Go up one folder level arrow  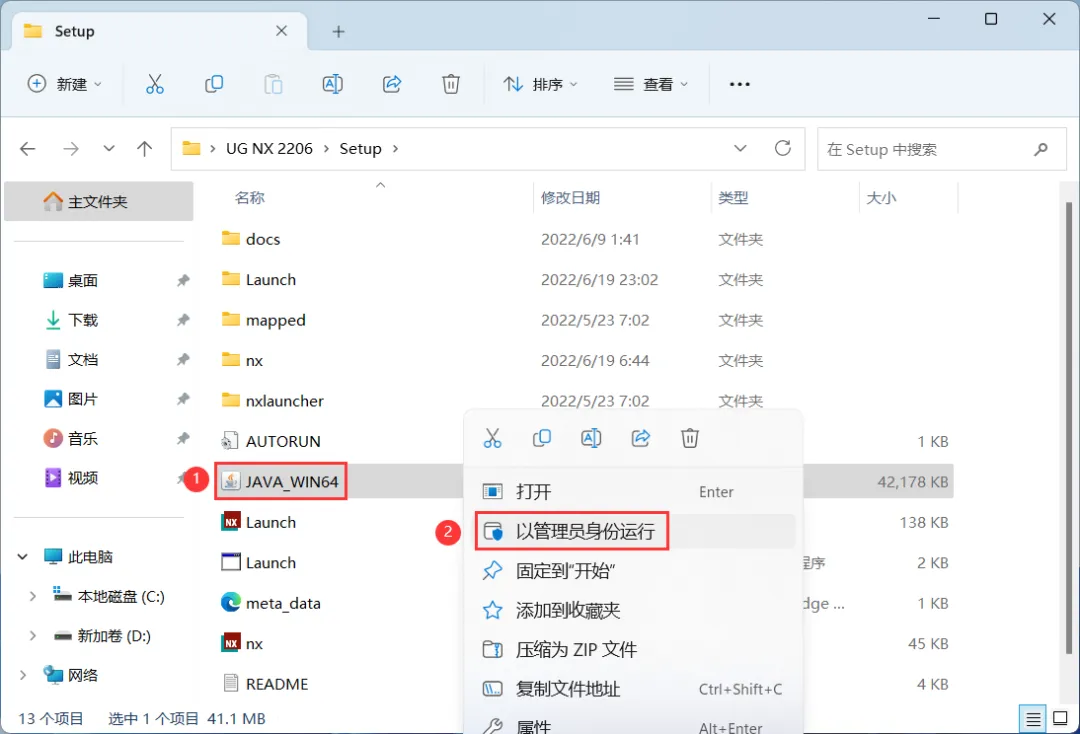144,149
